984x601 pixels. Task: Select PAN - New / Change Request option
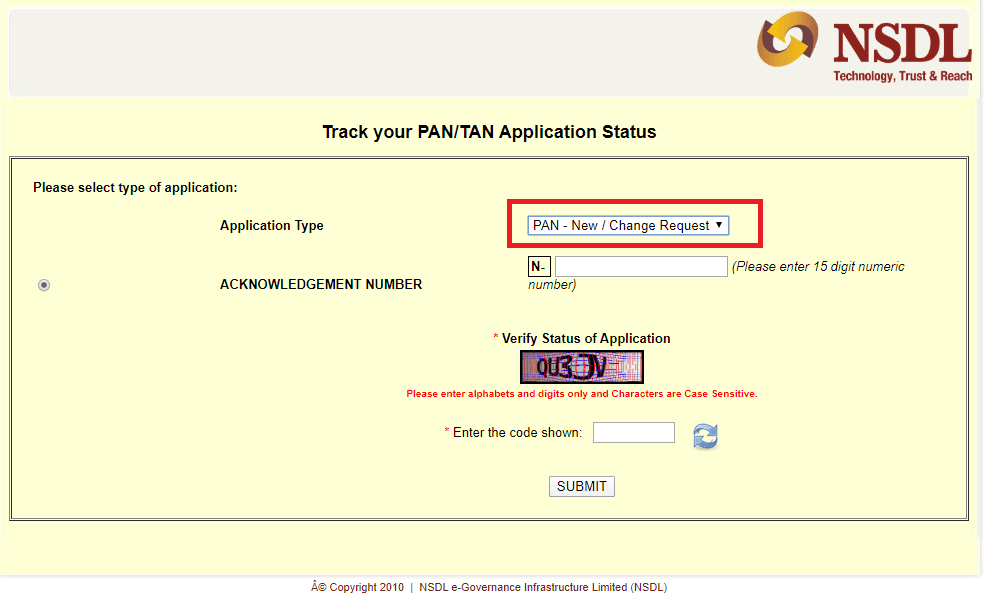pos(627,225)
